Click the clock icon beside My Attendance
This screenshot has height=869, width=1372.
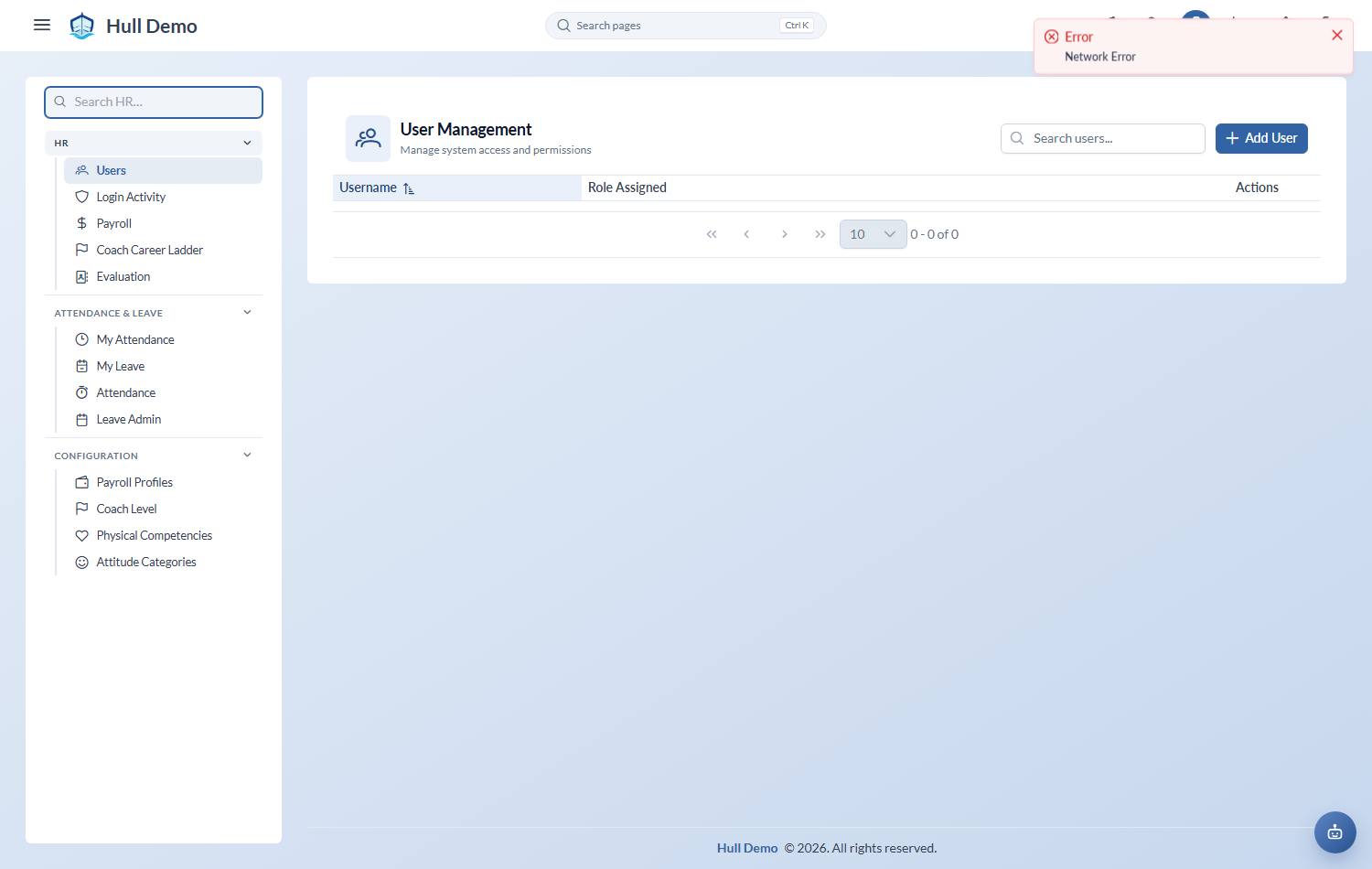coord(81,339)
